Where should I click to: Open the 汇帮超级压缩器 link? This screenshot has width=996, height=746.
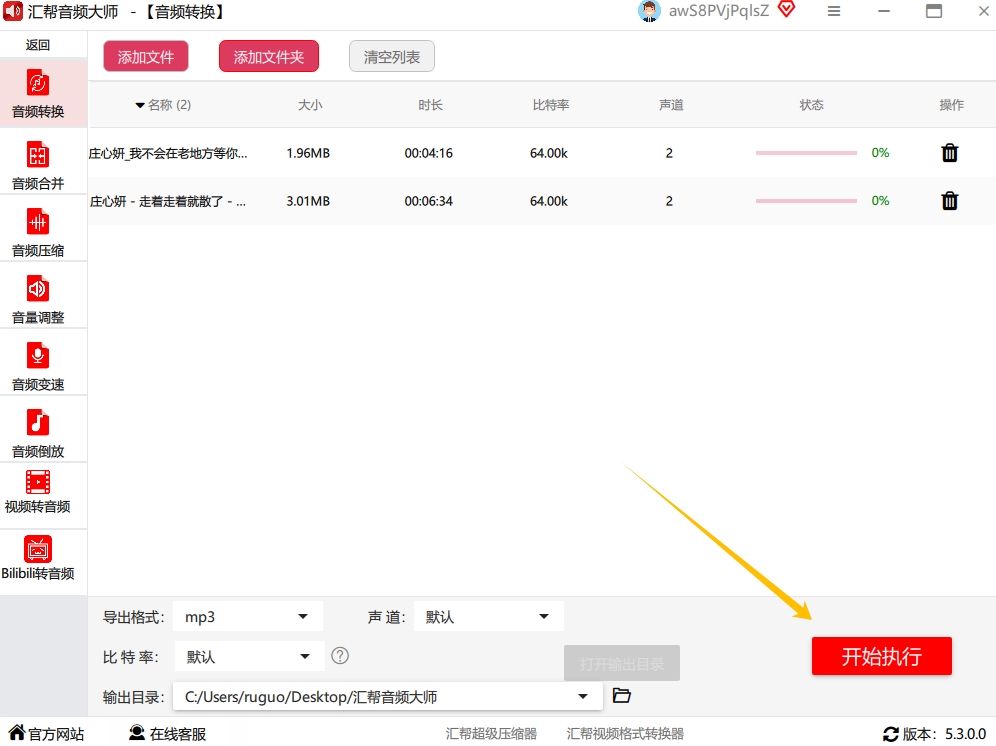pos(491,734)
